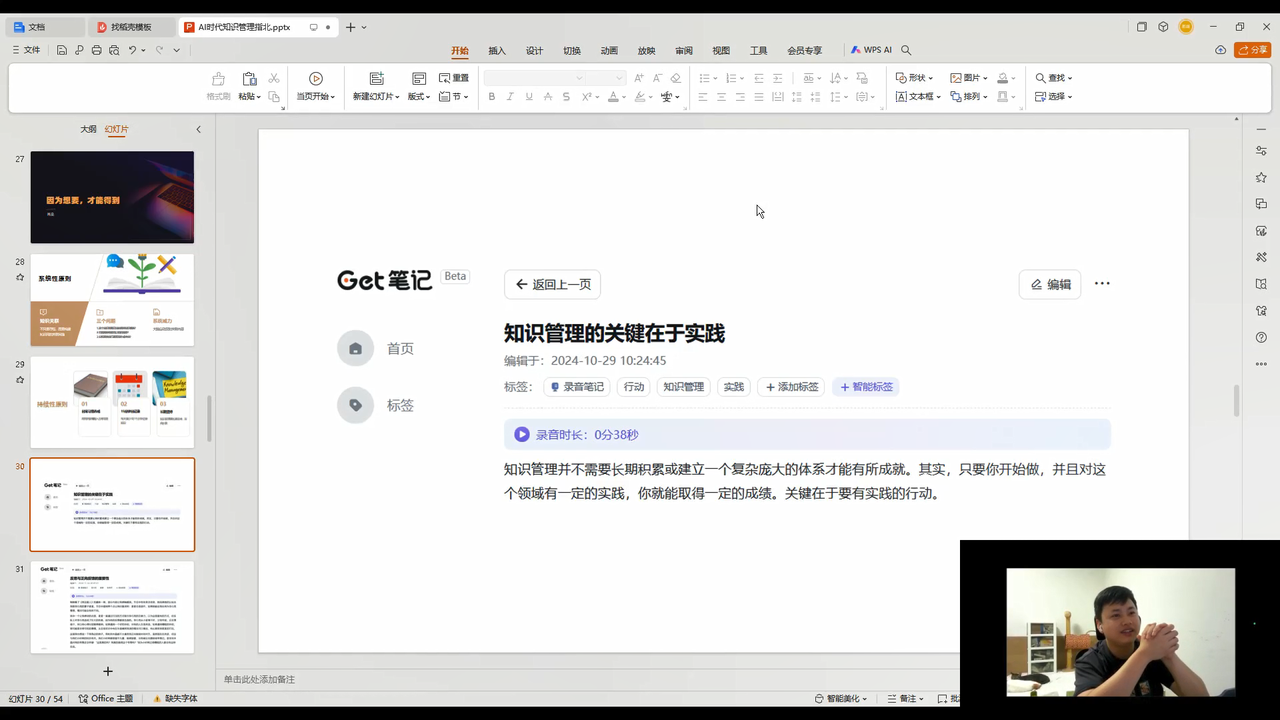Switch to the Insert (插入) ribbon tab
Image resolution: width=1280 pixels, height=720 pixels.
[x=497, y=51]
